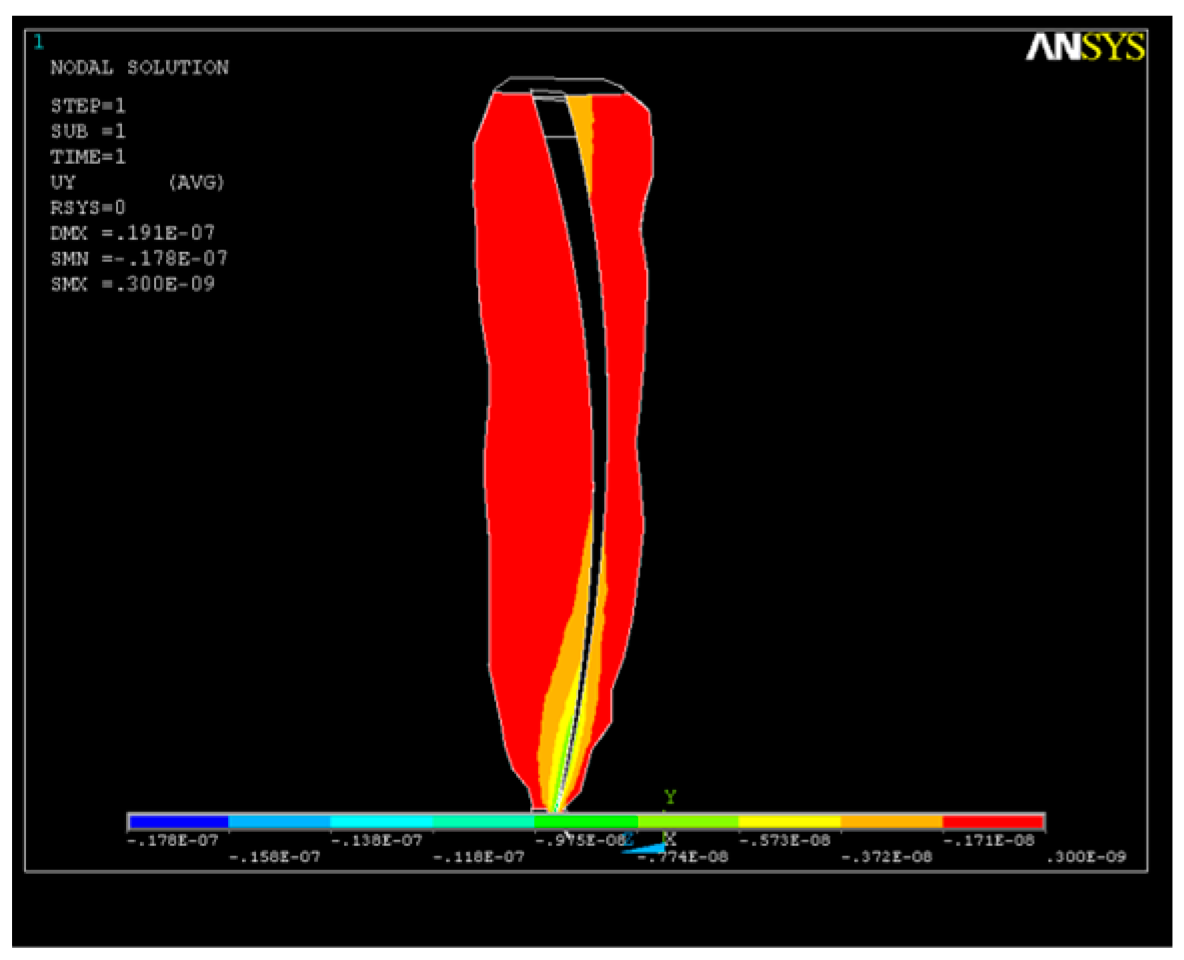
Task: Click the (AVG) label text
Action: tap(196, 182)
